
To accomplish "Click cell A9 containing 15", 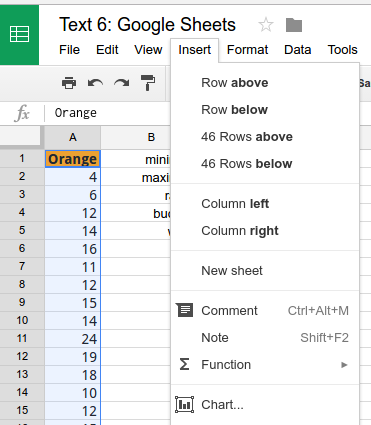I will pos(73,303).
